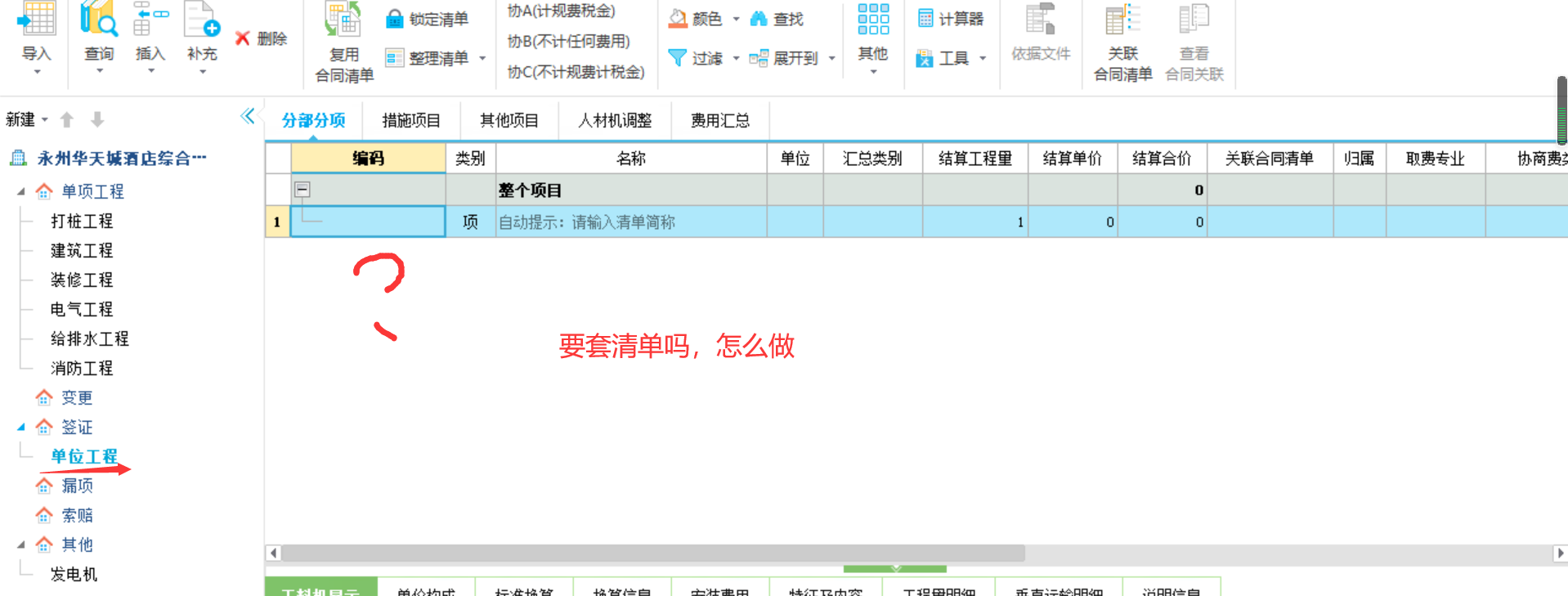This screenshot has width=1568, height=596.
Task: Select 发电机 in the tree
Action: (74, 574)
